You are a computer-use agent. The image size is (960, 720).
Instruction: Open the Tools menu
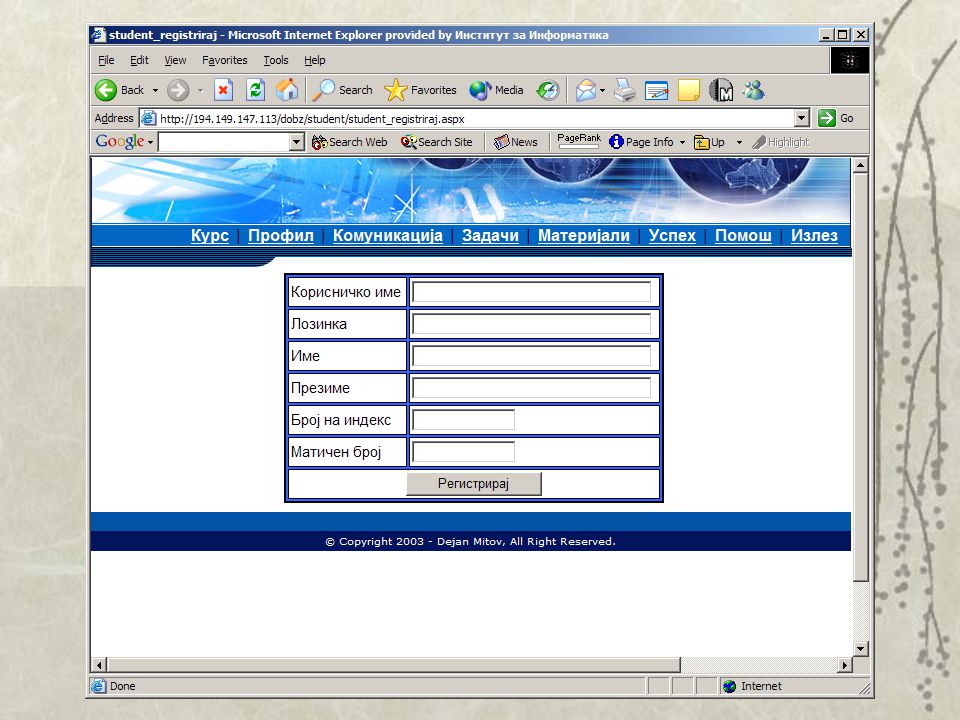pos(276,60)
